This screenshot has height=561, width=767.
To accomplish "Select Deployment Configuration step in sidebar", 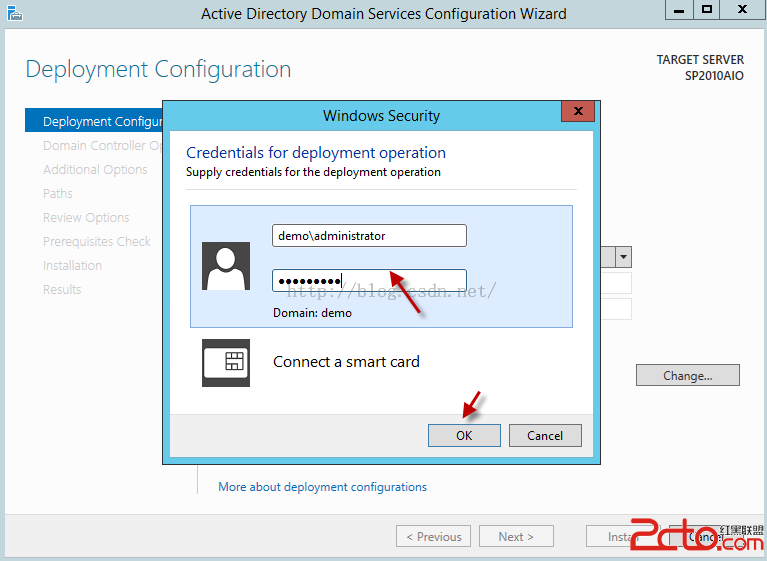I will [94, 121].
